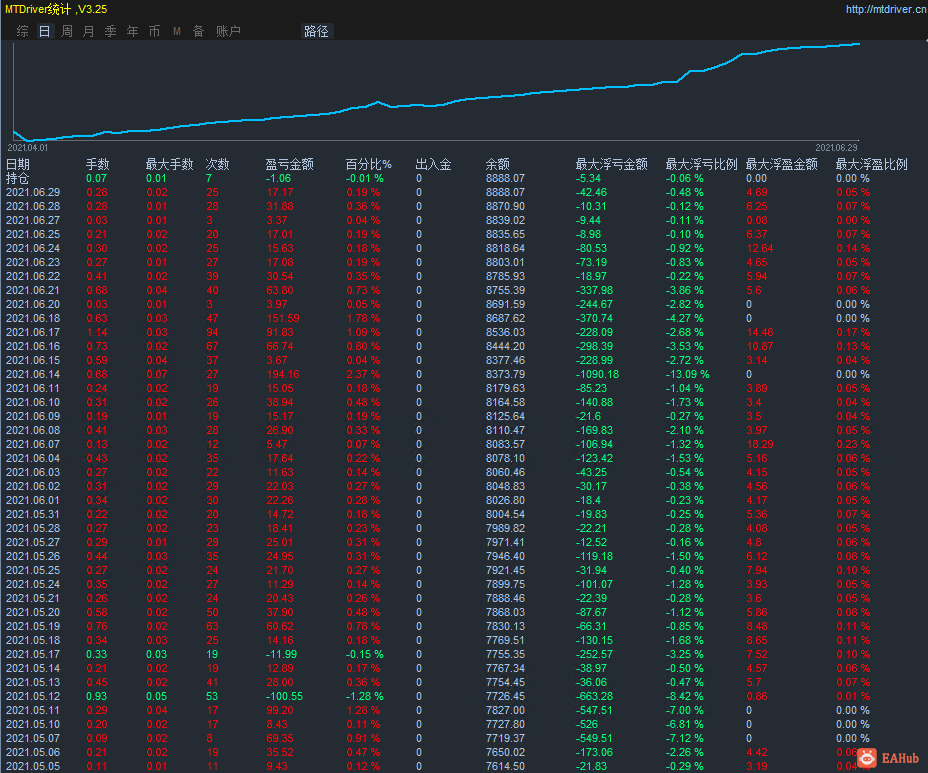Select the 2021.05.12 date row
Screen dimensions: 928x773
(x=33, y=696)
